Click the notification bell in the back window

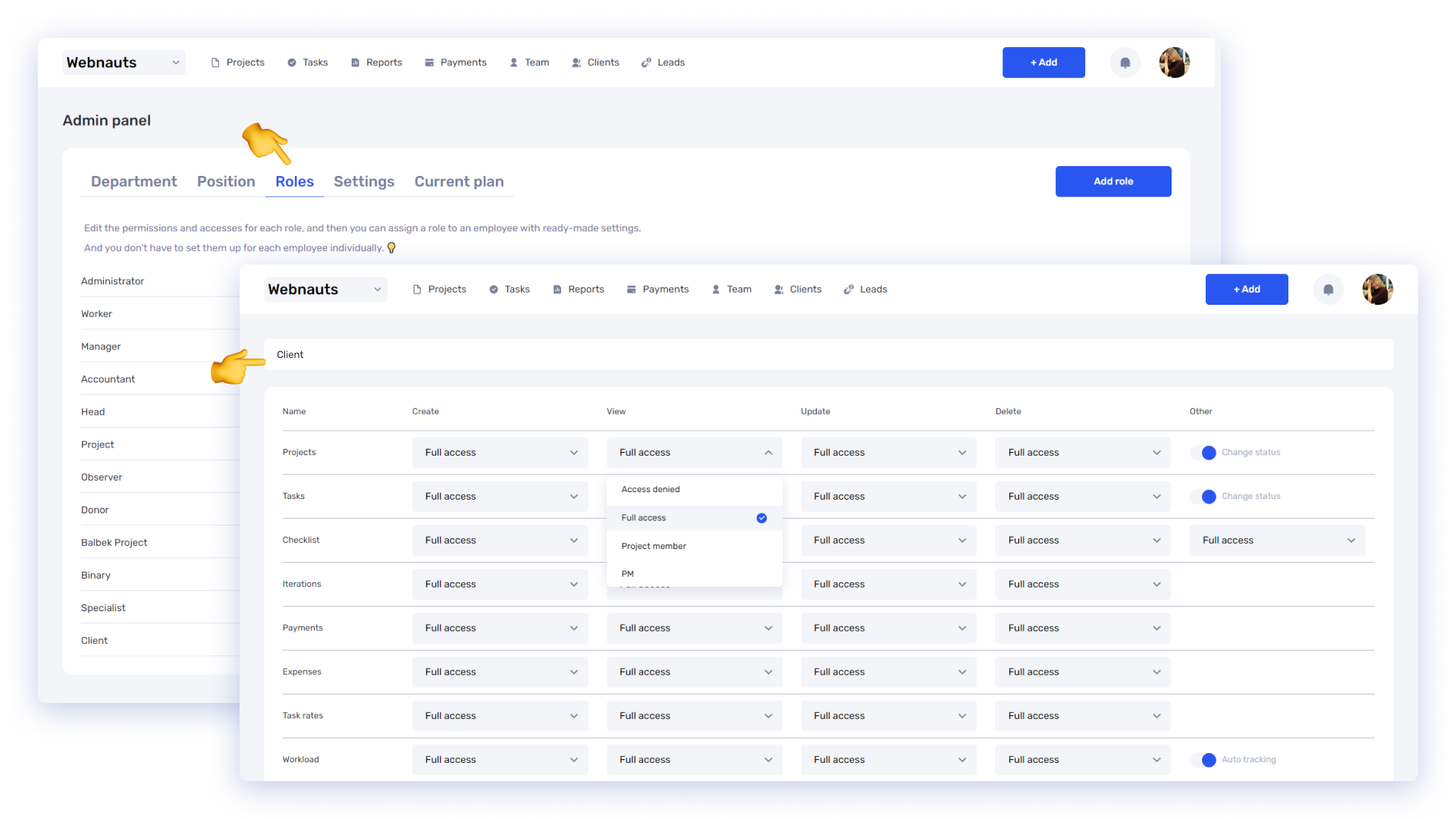click(x=1125, y=62)
